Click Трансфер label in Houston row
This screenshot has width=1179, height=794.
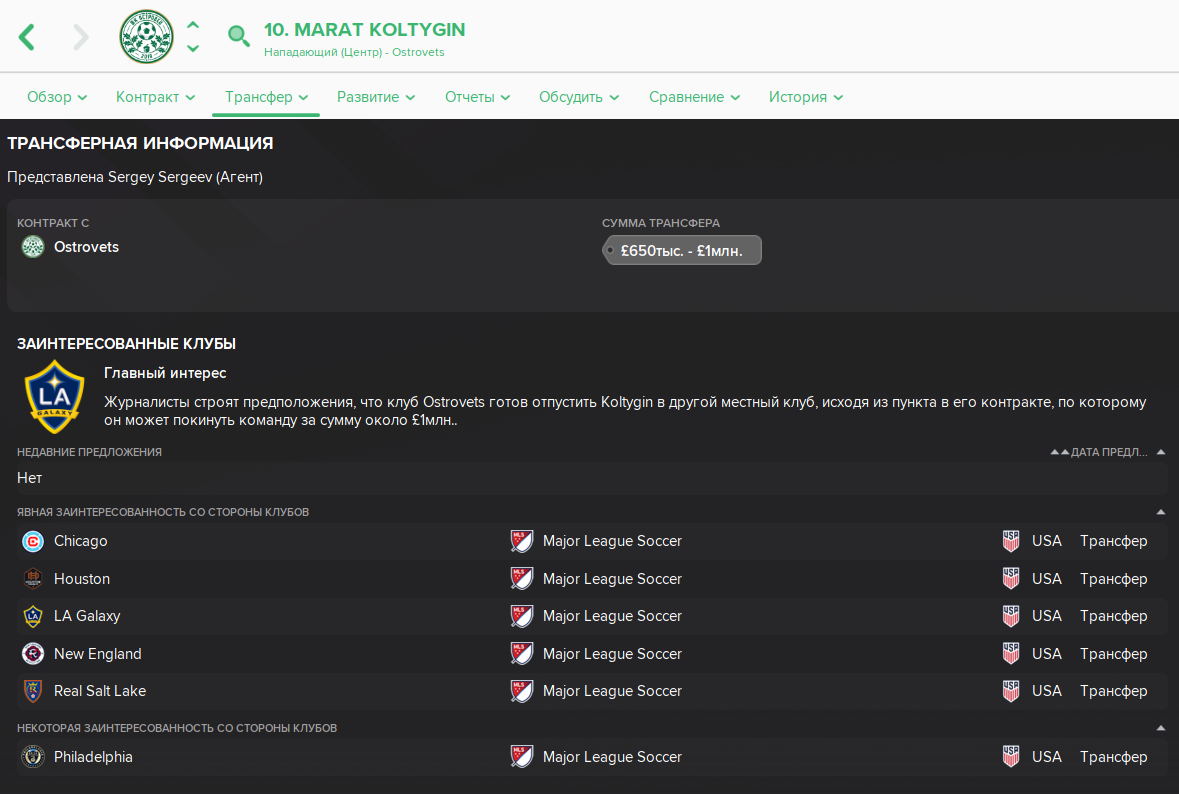point(1114,579)
